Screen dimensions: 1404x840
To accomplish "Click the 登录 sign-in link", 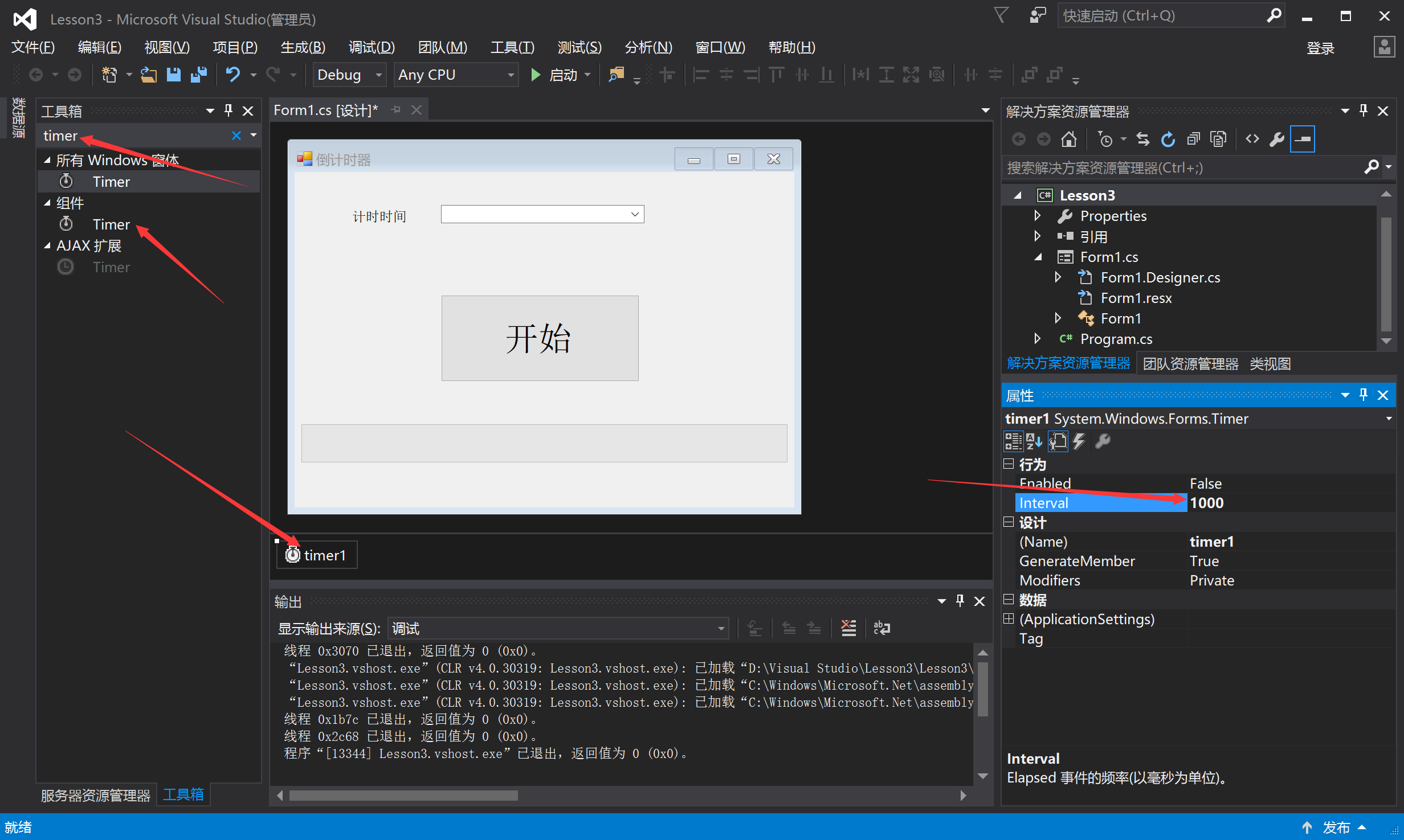I will [x=1321, y=48].
